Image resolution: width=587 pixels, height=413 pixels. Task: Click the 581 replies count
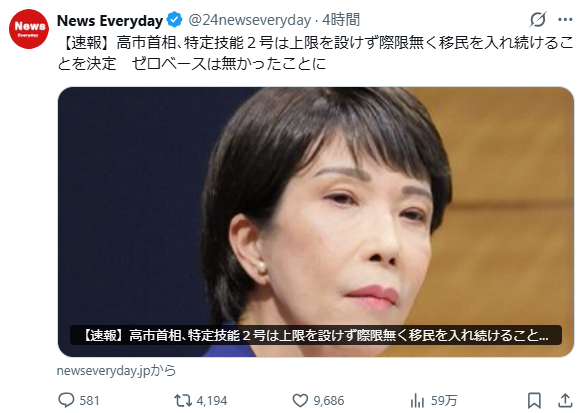[89, 401]
